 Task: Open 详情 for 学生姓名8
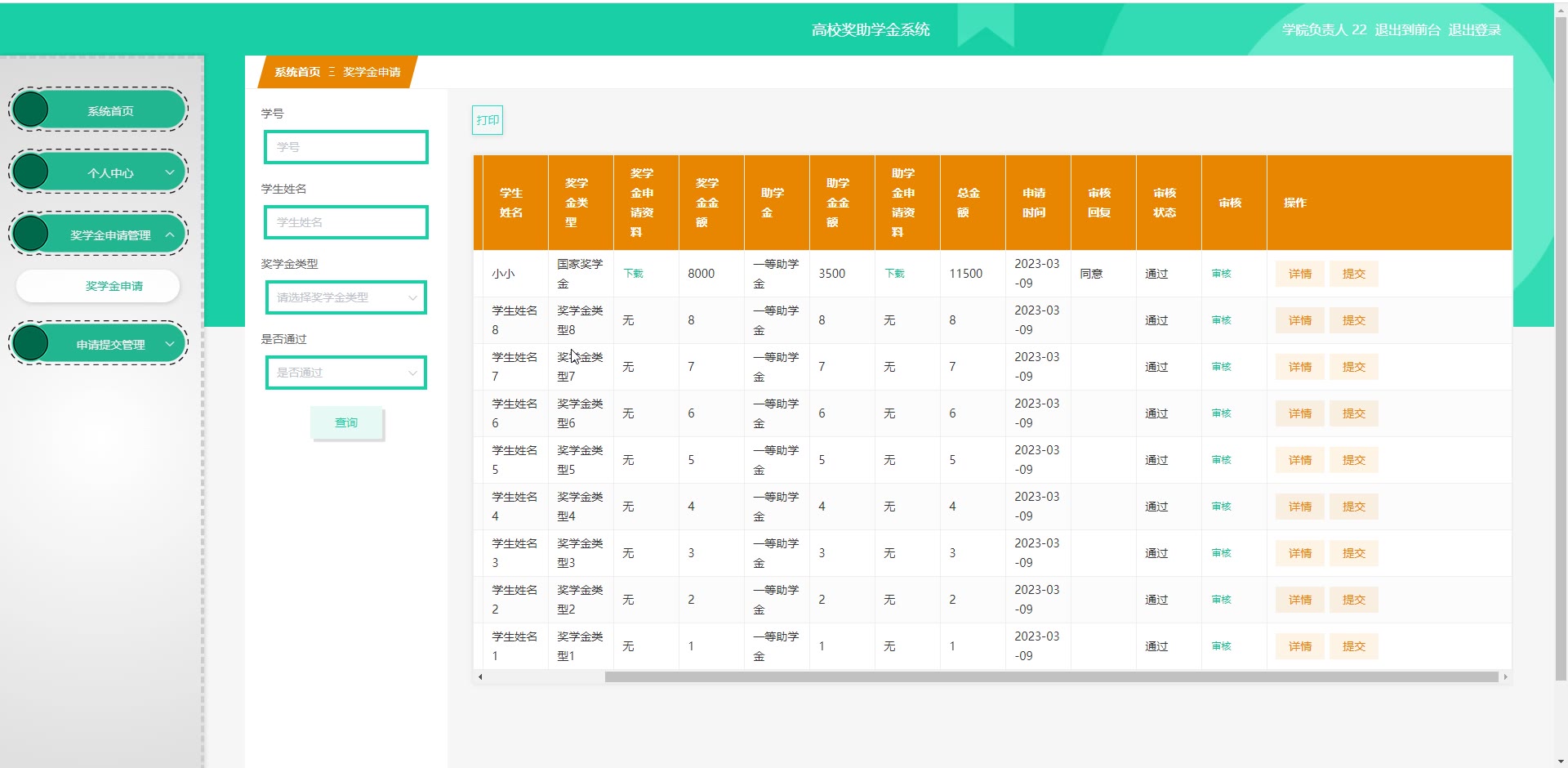[1300, 320]
